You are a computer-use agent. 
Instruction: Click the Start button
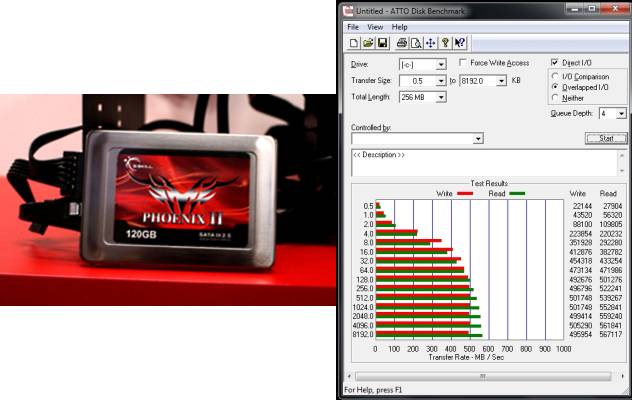(x=606, y=138)
